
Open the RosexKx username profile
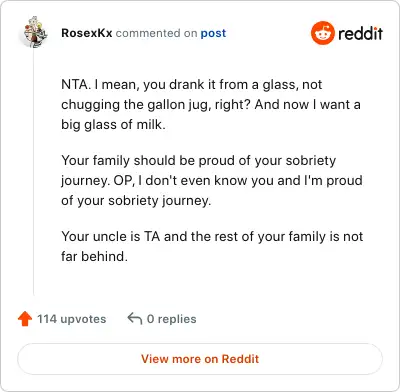(87, 33)
